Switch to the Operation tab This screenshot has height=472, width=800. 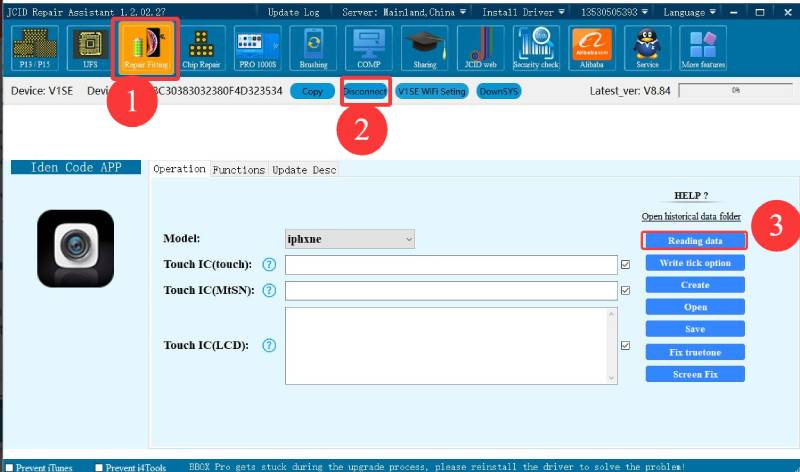click(180, 169)
